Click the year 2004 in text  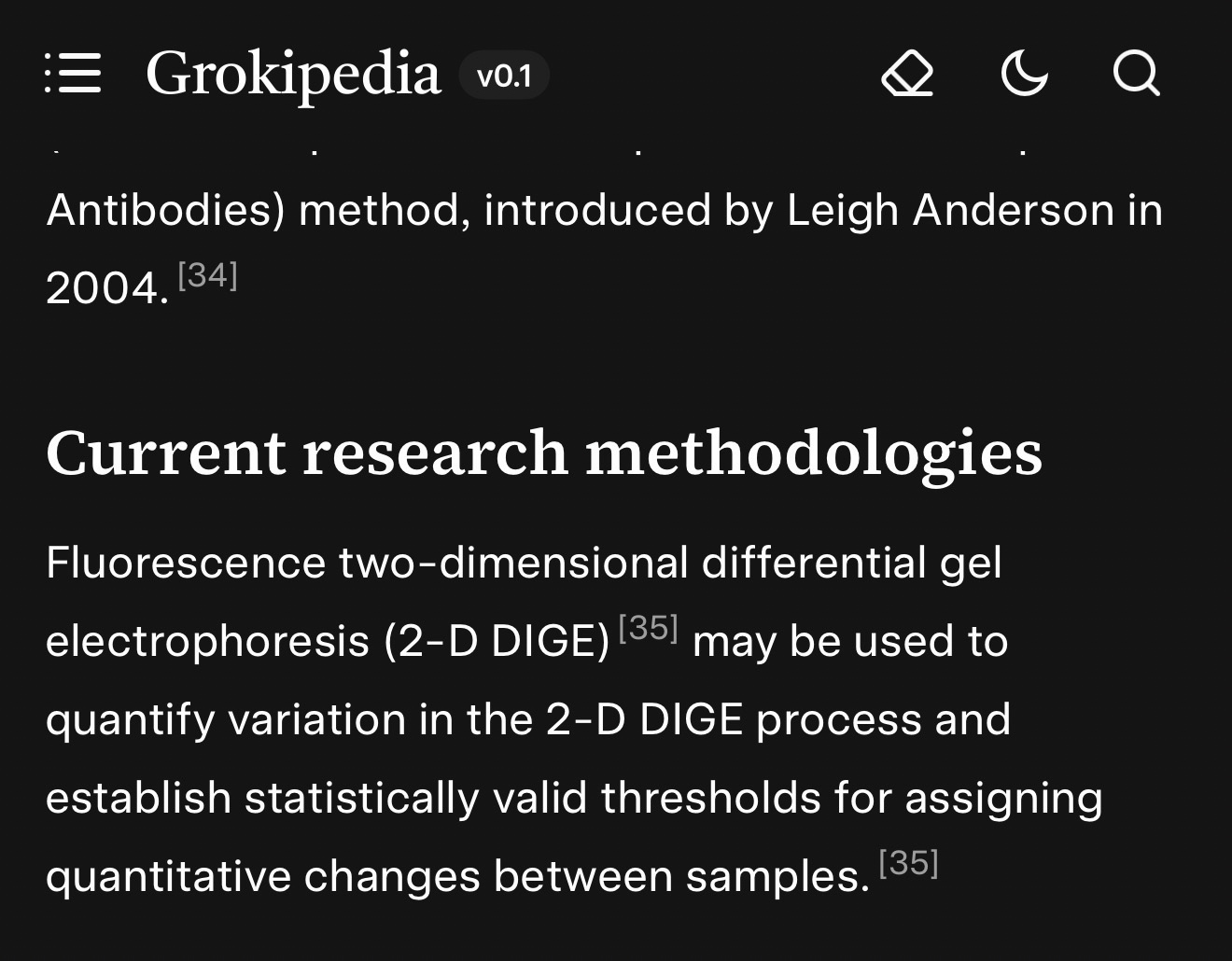103,288
